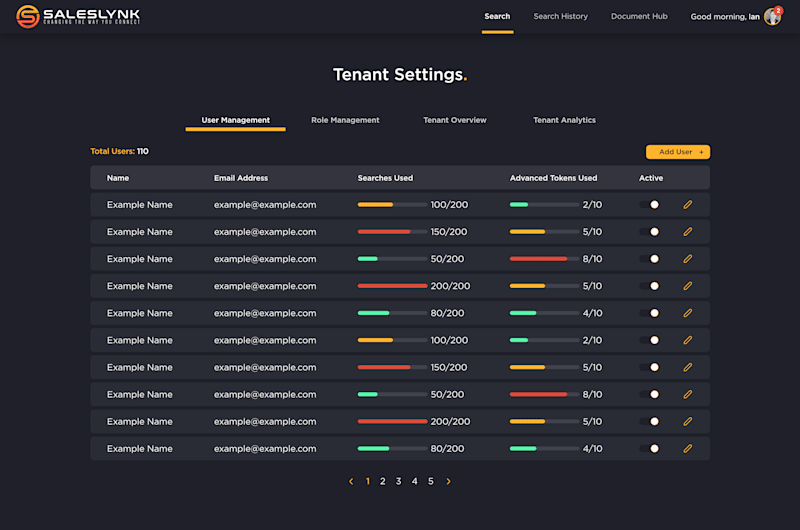Click 4/10 value in last row
800x530 pixels.
coord(592,448)
